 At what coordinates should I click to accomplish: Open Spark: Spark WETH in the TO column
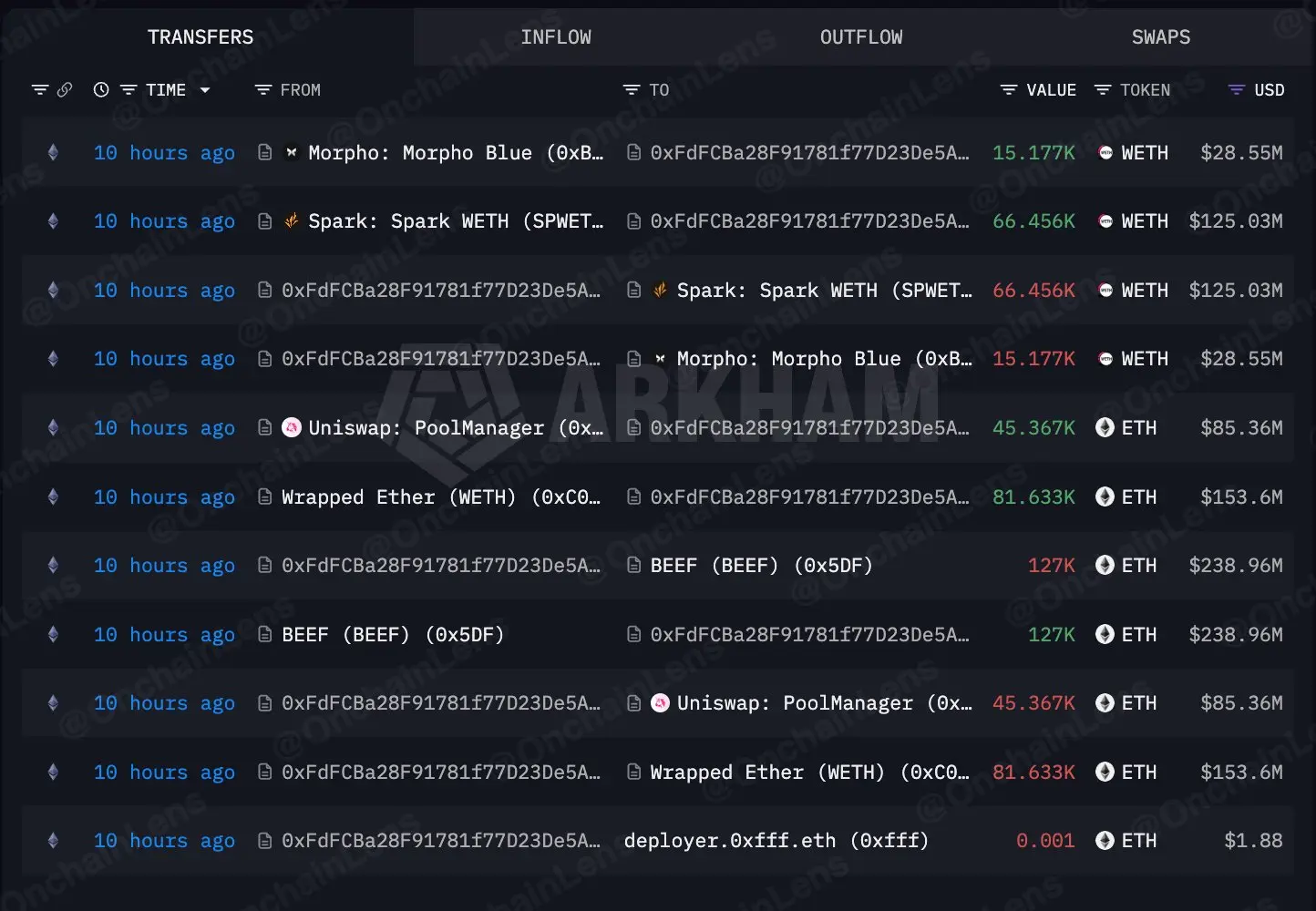click(x=825, y=291)
